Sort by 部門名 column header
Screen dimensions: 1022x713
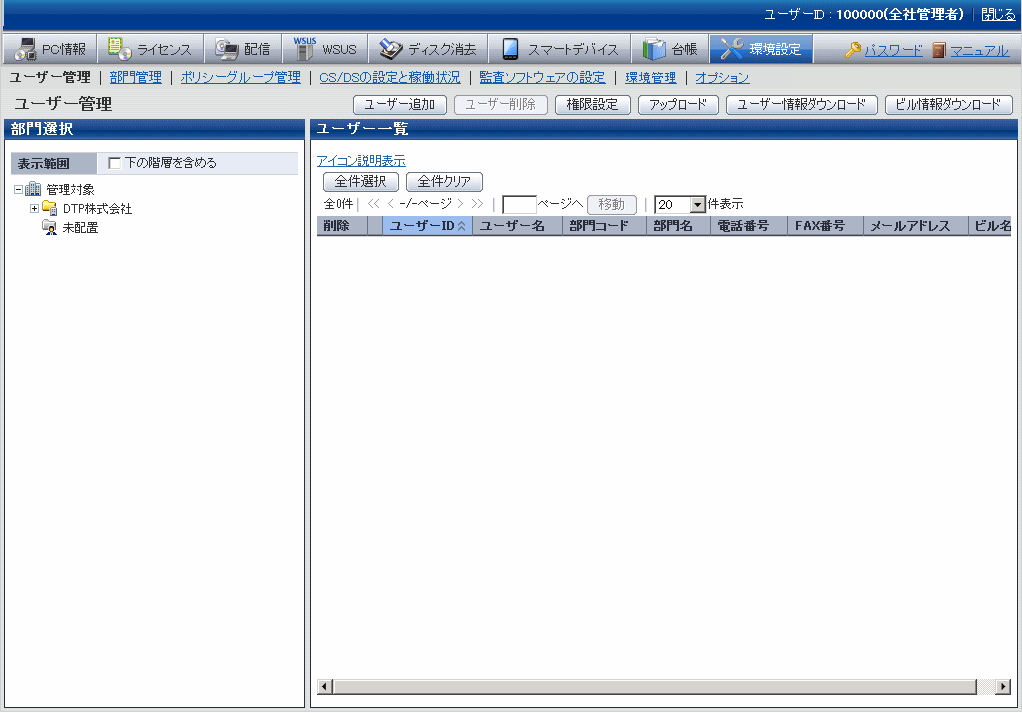(x=679, y=226)
